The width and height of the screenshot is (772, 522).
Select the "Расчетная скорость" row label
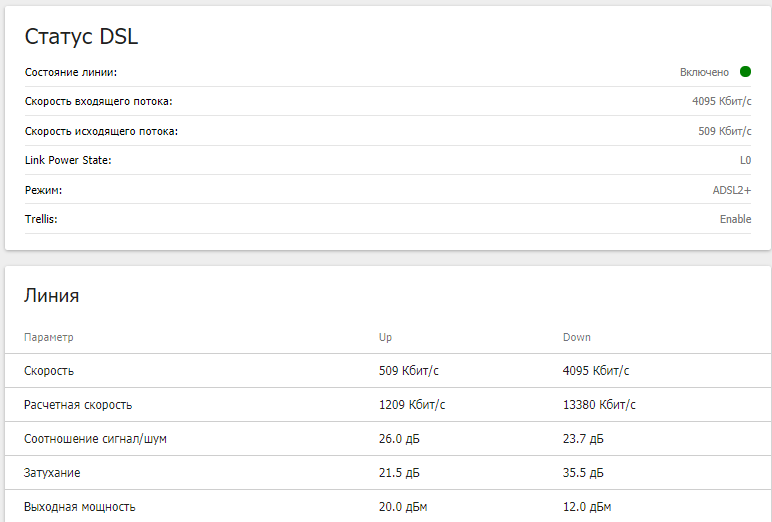78,405
